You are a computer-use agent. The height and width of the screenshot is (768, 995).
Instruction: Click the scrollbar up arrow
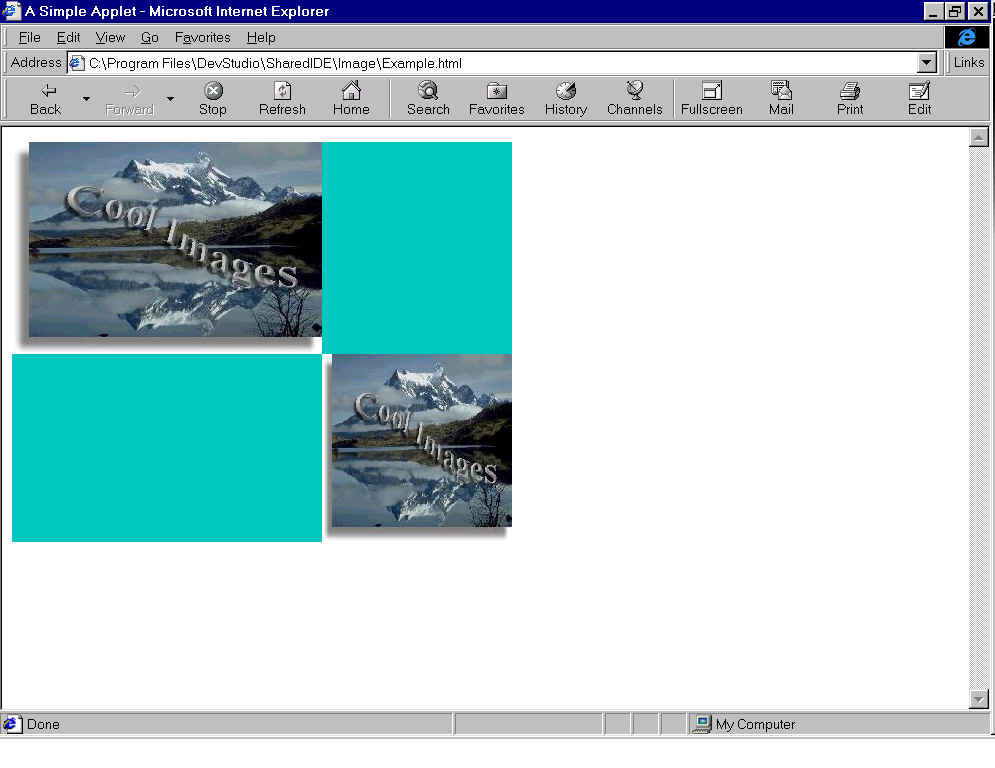pyautogui.click(x=979, y=137)
